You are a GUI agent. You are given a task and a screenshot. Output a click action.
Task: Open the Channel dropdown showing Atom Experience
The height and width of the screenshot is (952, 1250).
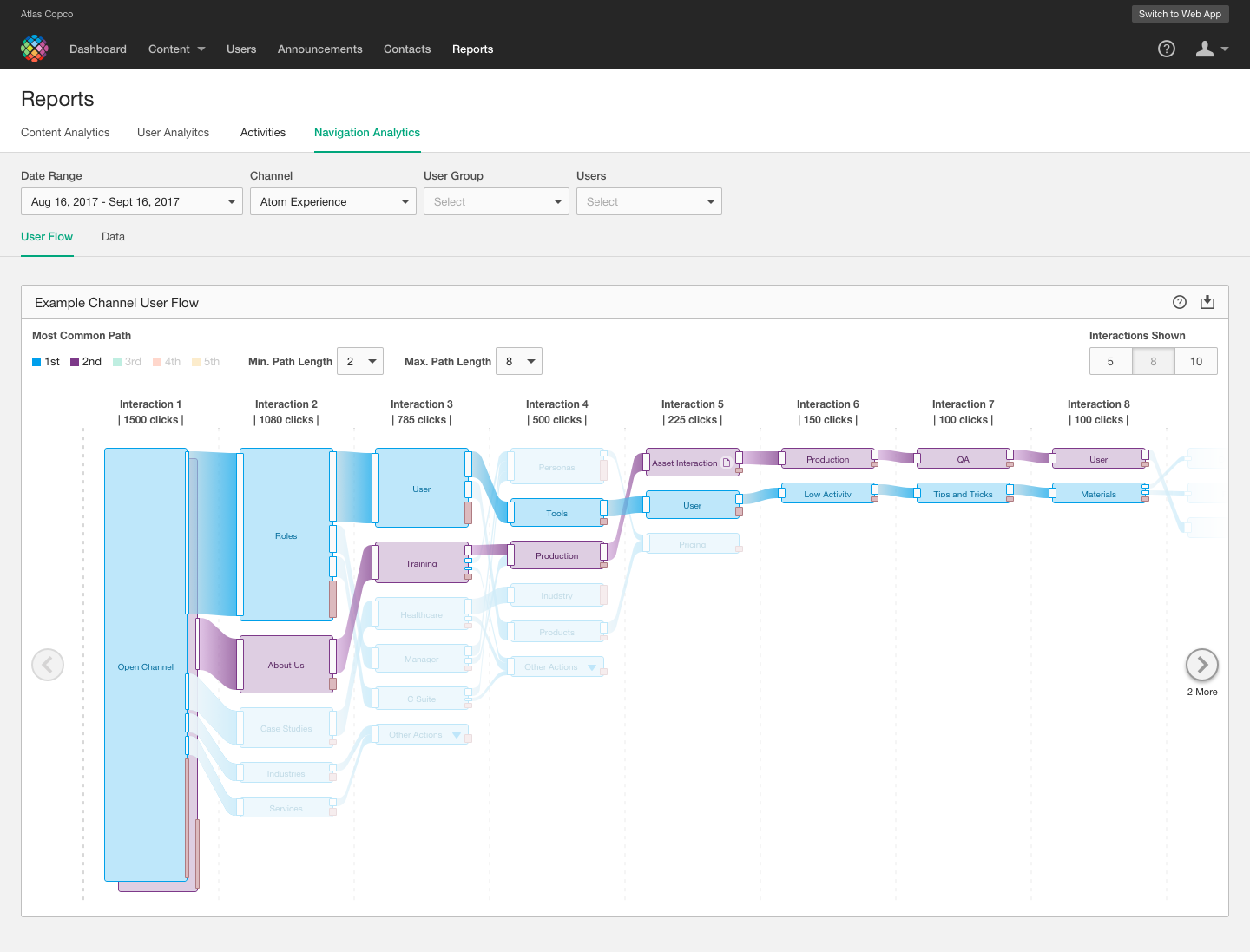point(332,201)
